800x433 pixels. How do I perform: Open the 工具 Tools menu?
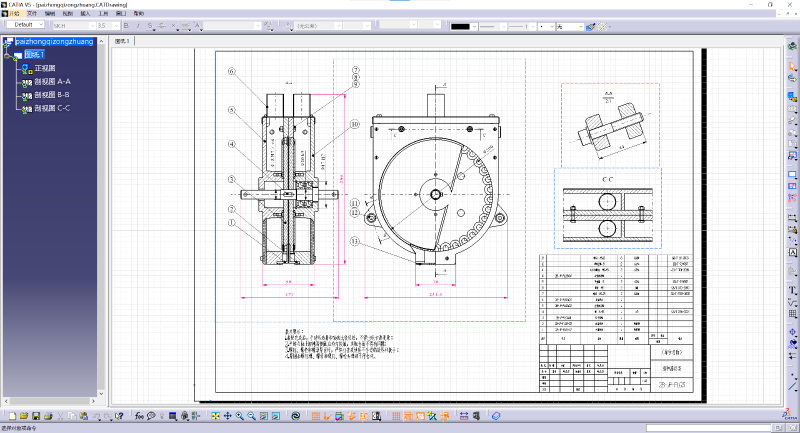(103, 14)
